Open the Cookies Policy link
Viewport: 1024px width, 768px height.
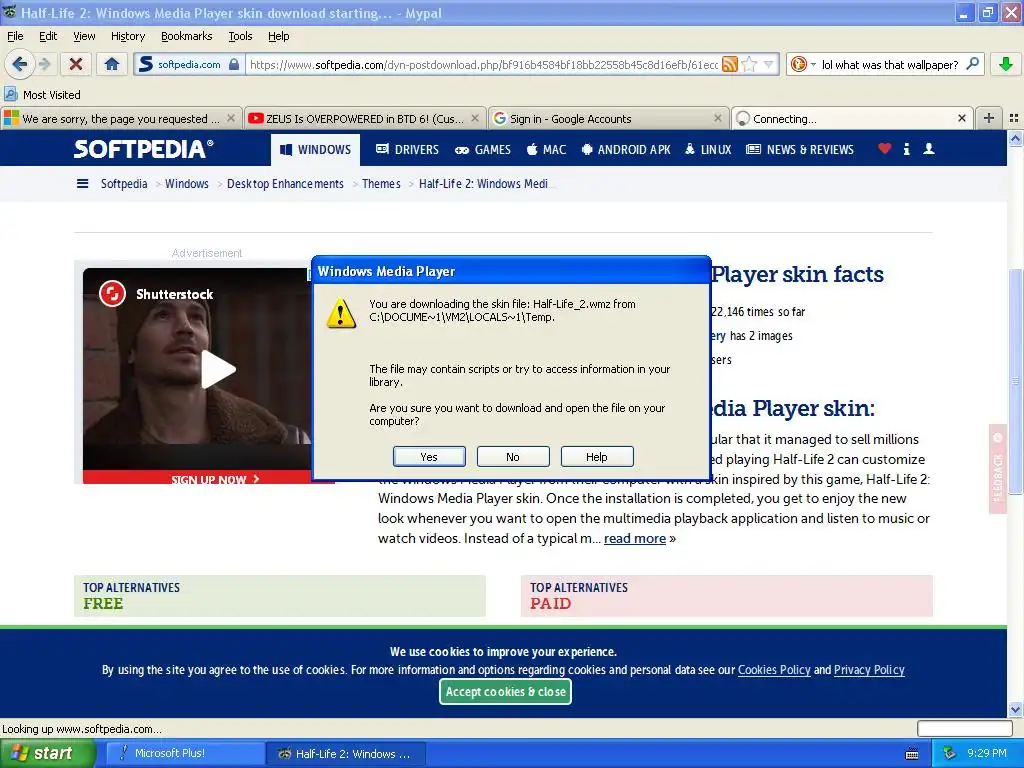coord(774,669)
